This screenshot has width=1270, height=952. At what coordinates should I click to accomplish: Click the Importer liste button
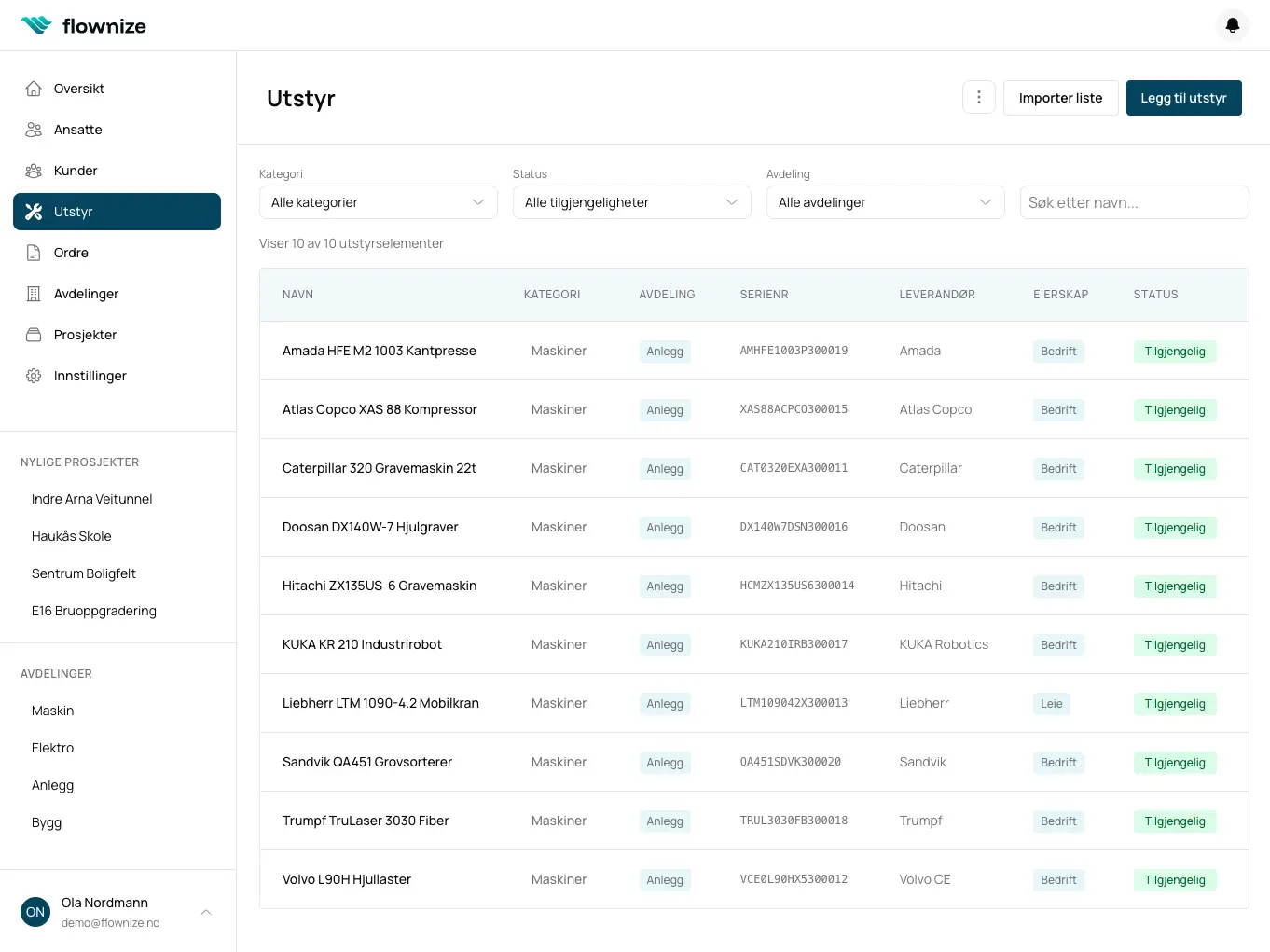click(x=1060, y=97)
